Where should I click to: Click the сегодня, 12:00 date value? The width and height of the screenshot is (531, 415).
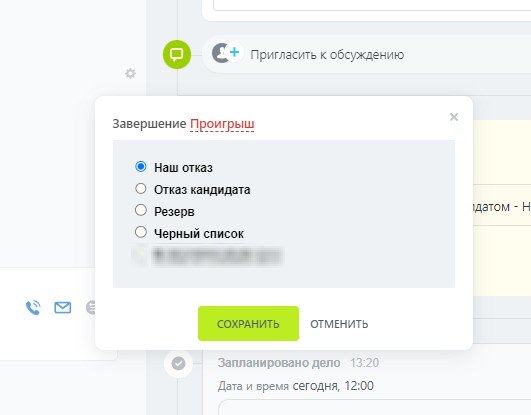point(333,386)
